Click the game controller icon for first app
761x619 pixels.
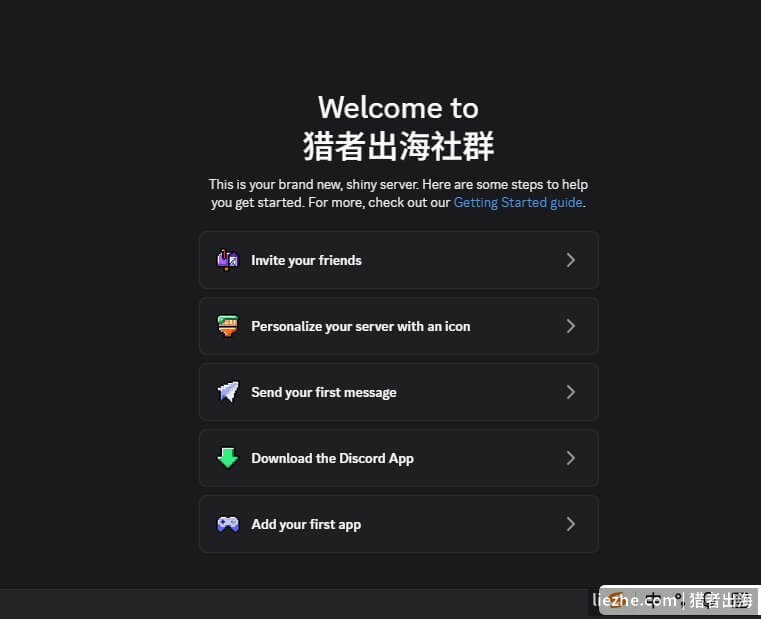227,524
